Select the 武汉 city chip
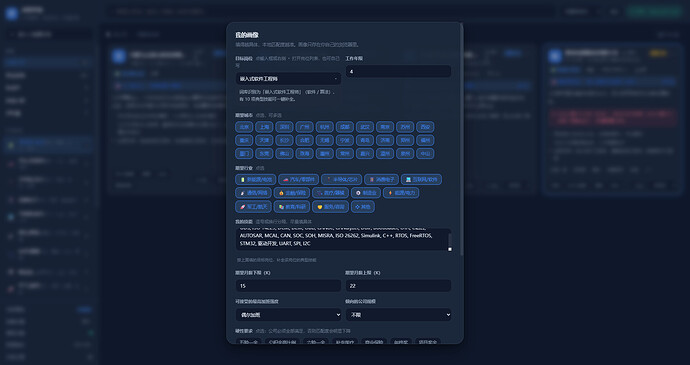 (365, 127)
